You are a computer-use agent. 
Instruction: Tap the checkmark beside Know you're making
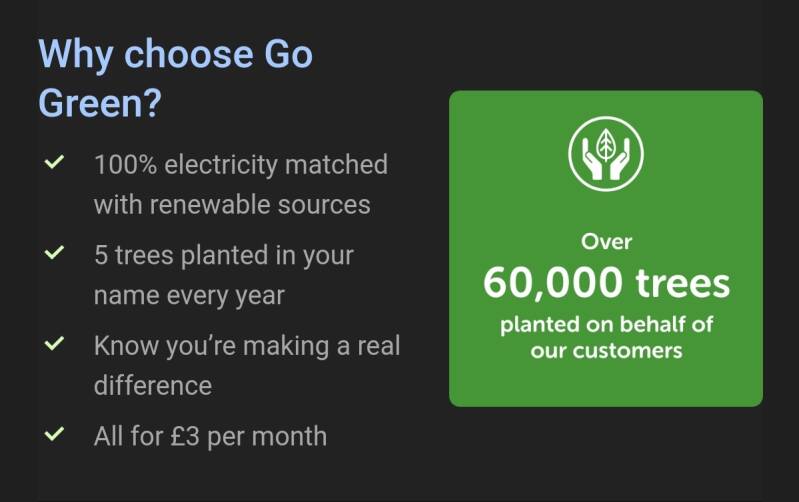point(53,344)
